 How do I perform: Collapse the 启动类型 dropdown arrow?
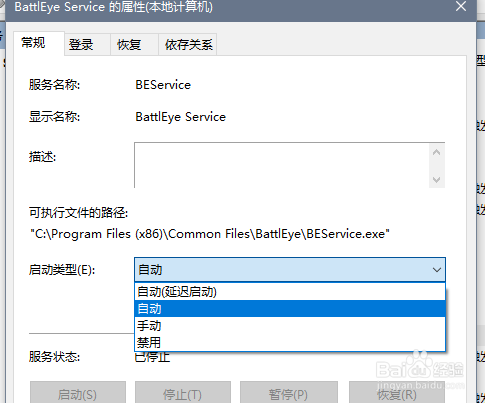click(x=436, y=269)
